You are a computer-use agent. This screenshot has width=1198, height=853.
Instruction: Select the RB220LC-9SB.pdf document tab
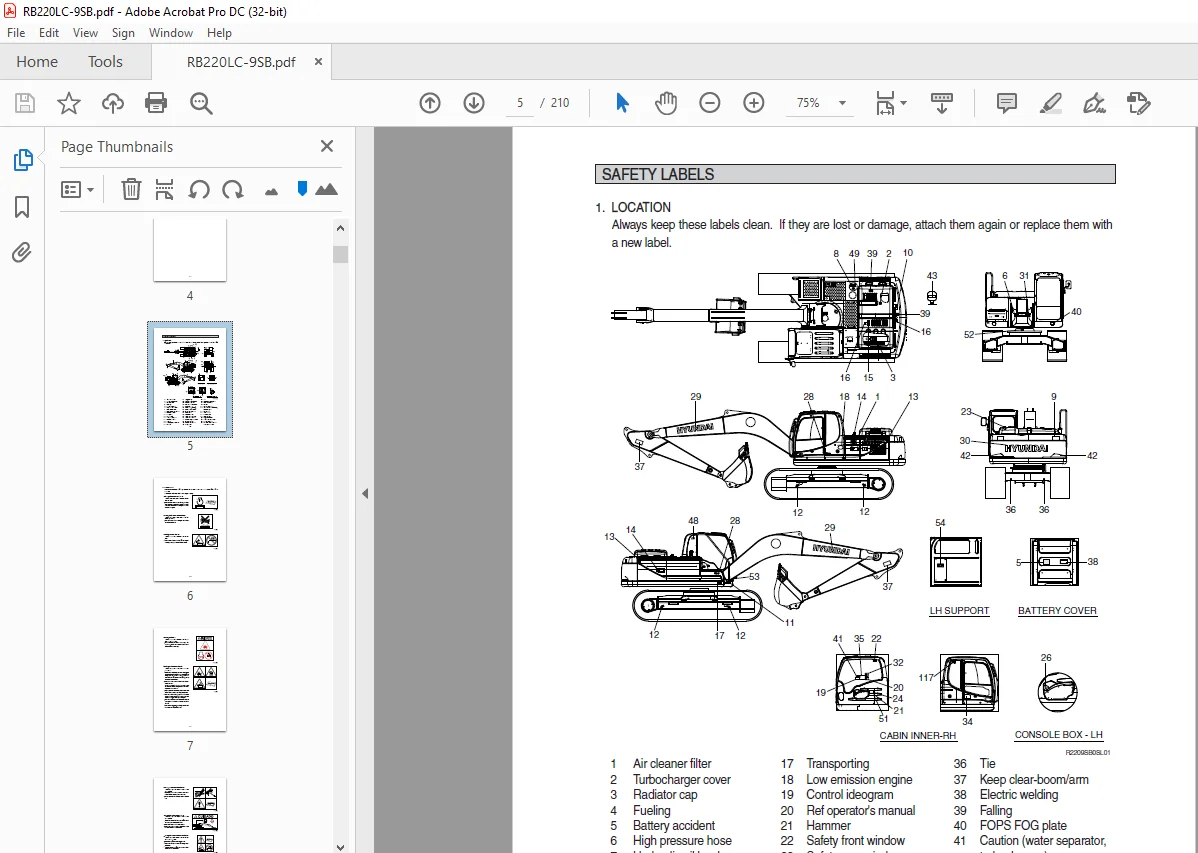tap(241, 62)
